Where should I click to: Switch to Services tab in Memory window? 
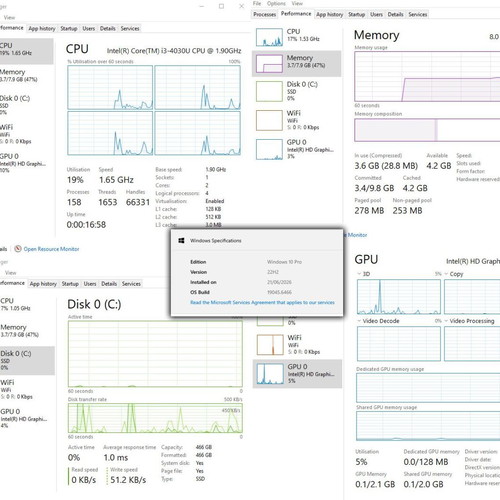pyautogui.click(x=418, y=14)
